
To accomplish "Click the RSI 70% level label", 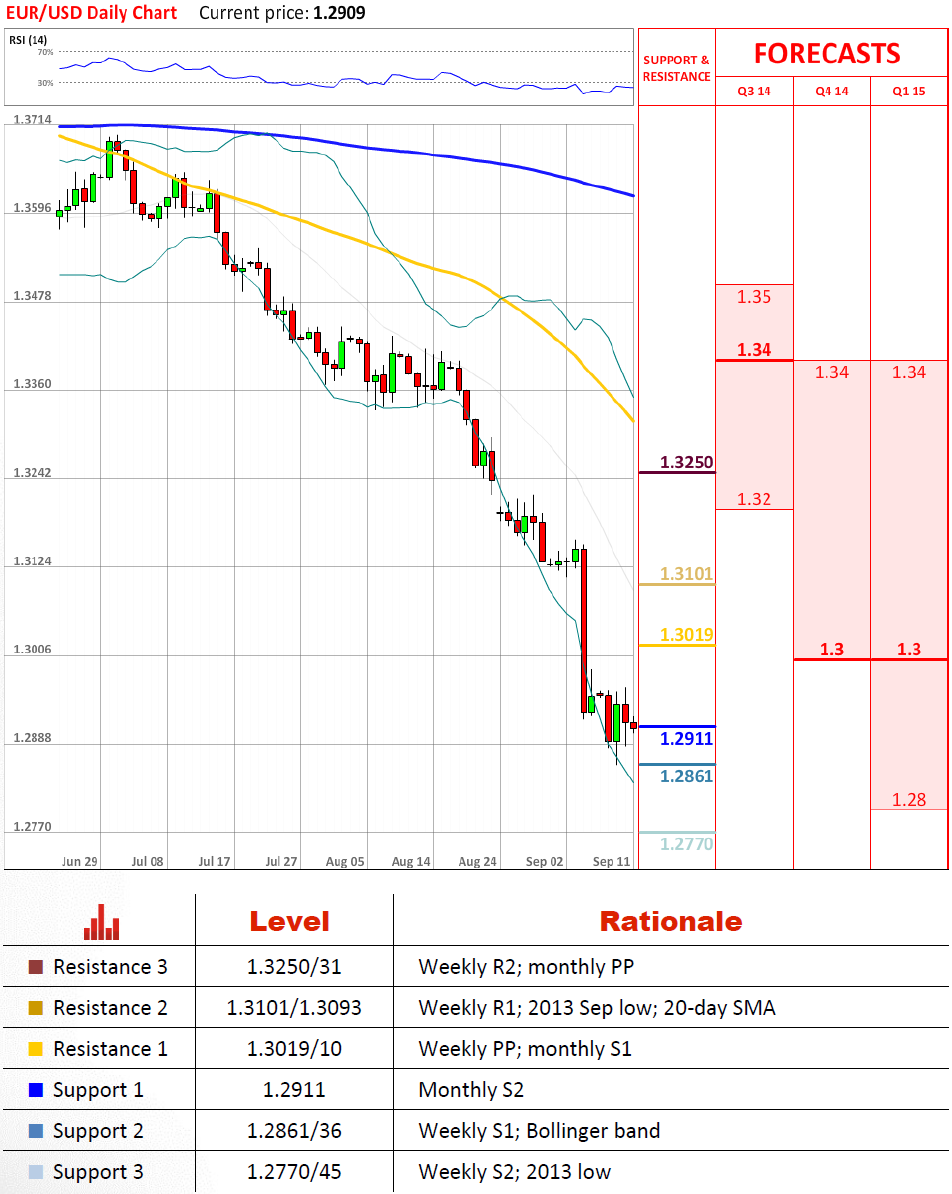I will coord(46,52).
